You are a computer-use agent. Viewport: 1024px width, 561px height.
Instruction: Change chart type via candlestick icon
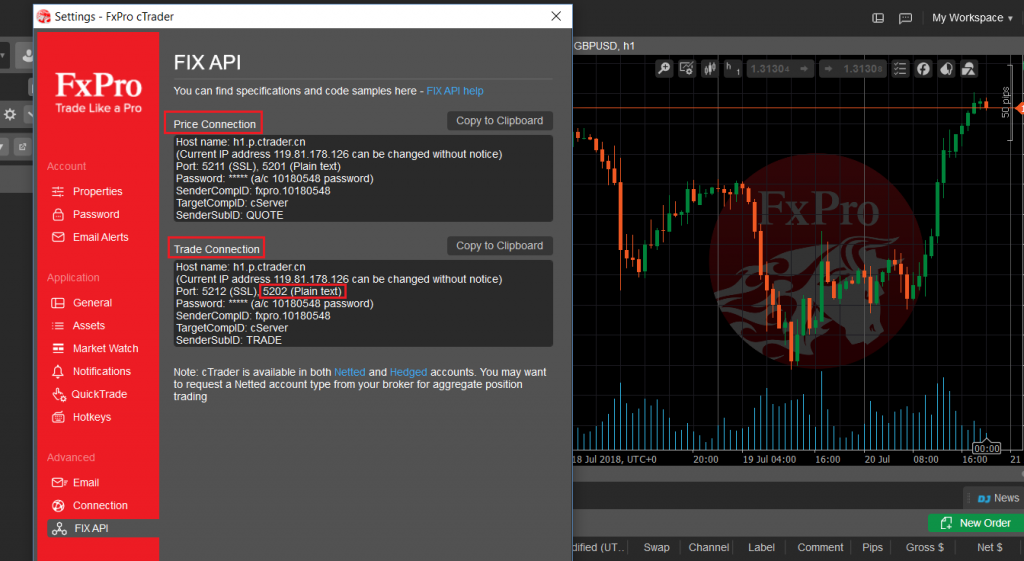point(710,69)
